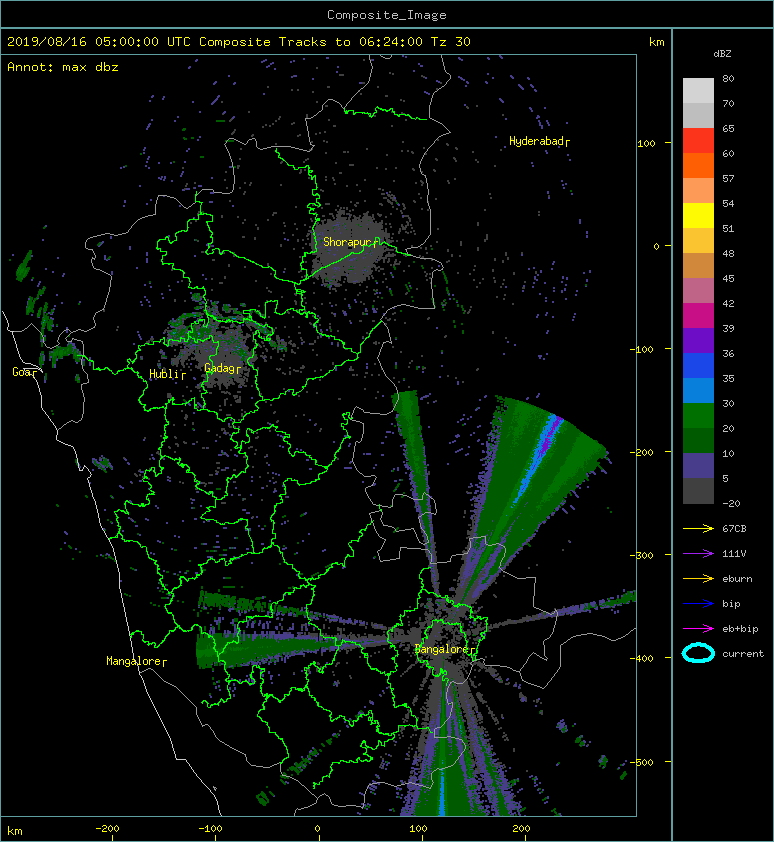The width and height of the screenshot is (774, 842).
Task: Click the magenta eb+bip arrow in legend
Action: (x=698, y=628)
